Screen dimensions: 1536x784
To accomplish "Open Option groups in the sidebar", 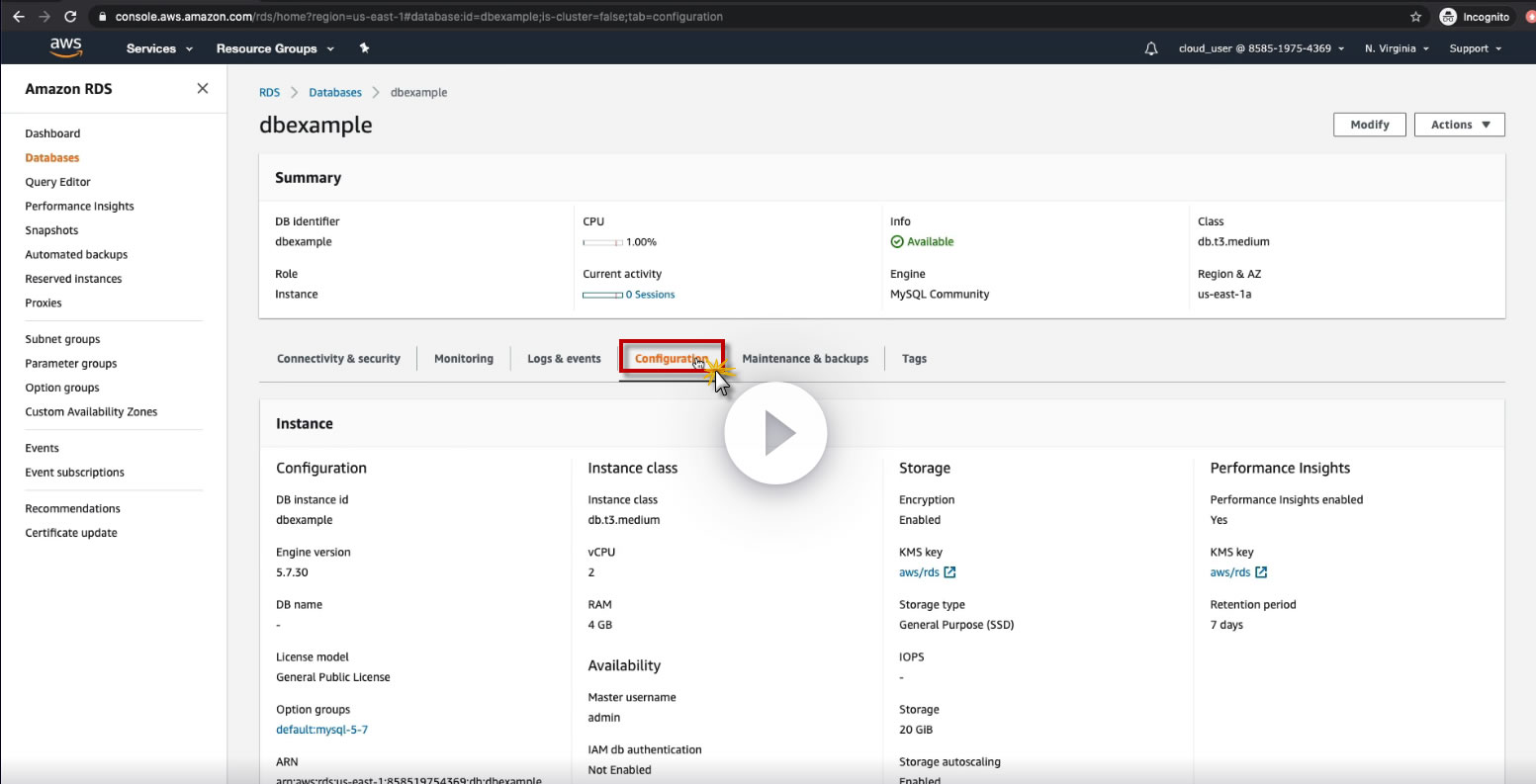I will (x=62, y=388).
